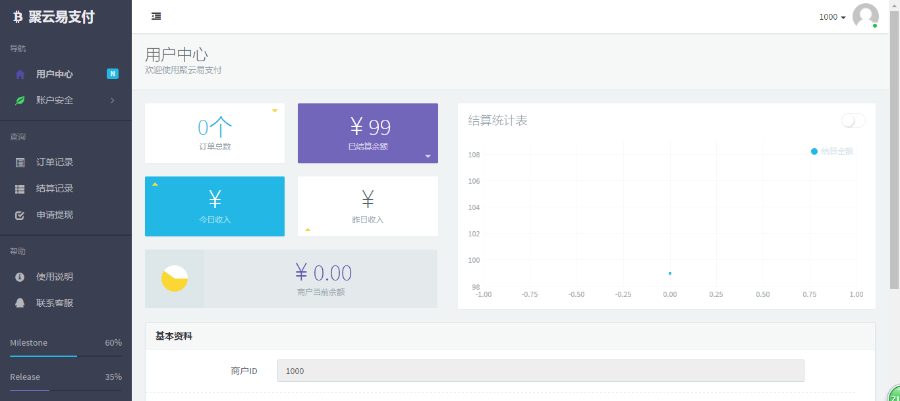Click the home icon beside 用户中心
This screenshot has width=900, height=401.
[x=20, y=75]
